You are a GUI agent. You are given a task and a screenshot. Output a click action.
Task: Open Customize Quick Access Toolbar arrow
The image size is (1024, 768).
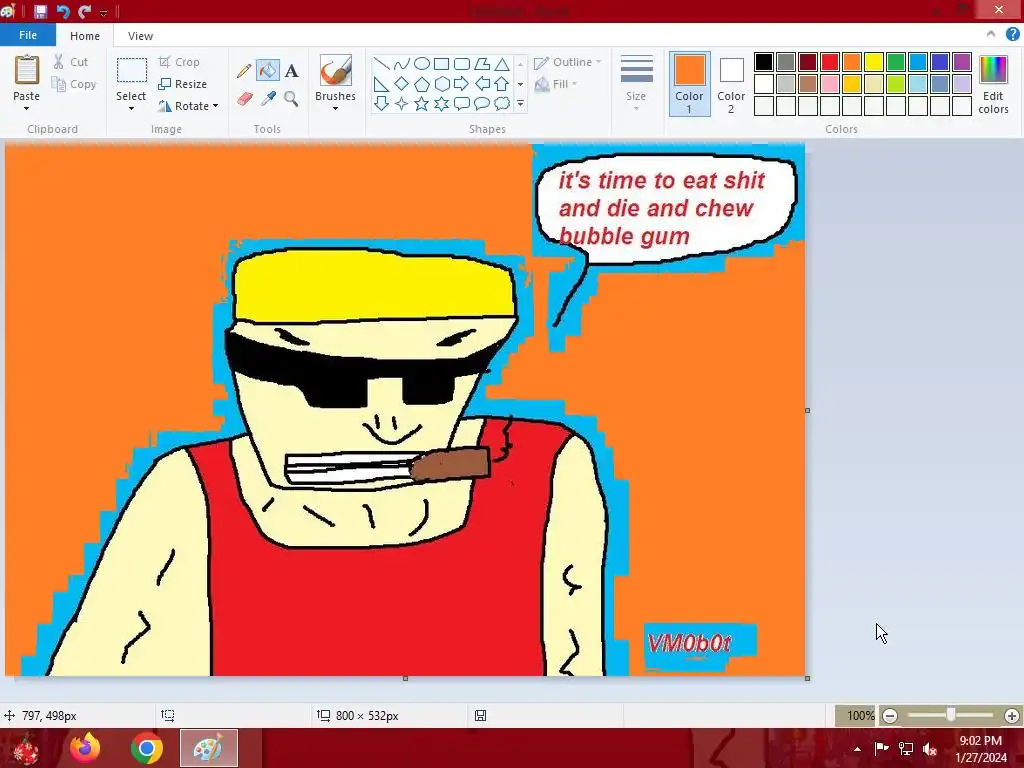tap(104, 12)
